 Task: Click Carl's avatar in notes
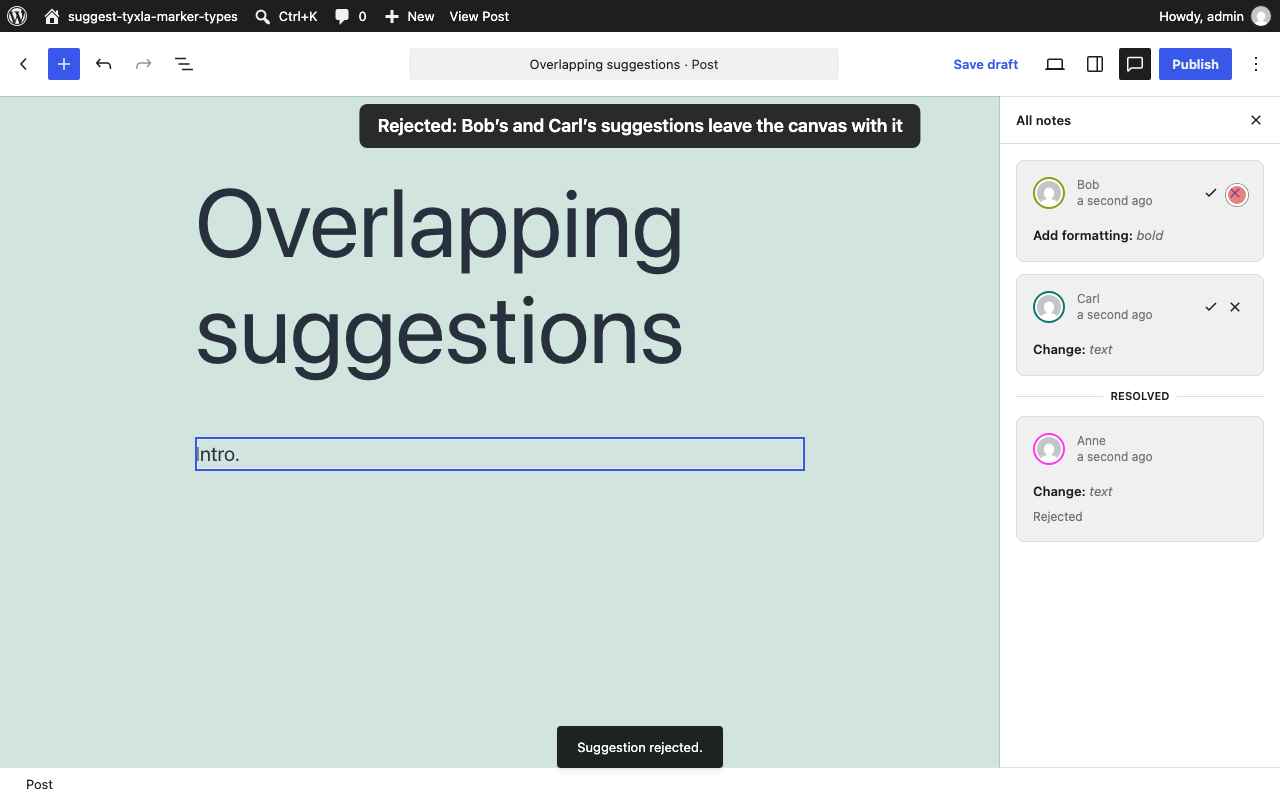pyautogui.click(x=1049, y=307)
